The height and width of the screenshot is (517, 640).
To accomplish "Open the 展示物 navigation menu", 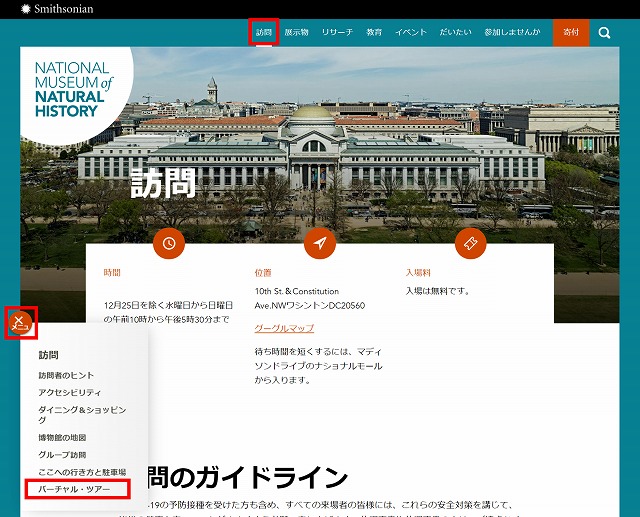I will click(x=296, y=32).
